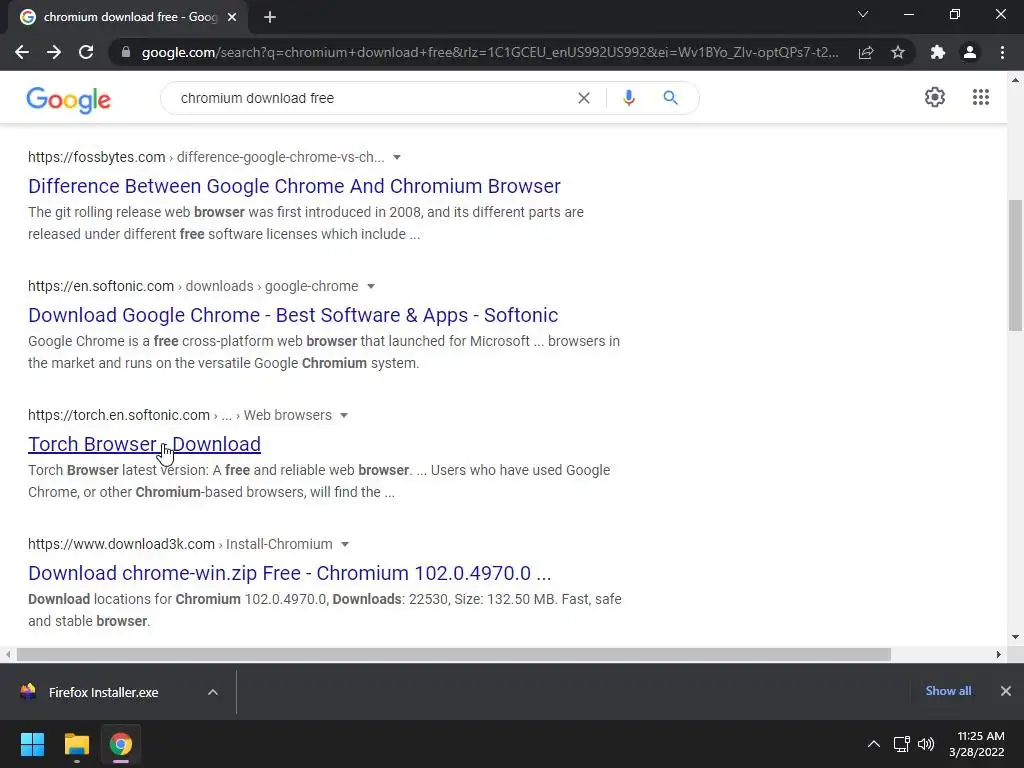Expand options arrow for en.softonic.com result
The image size is (1024, 768).
click(x=371, y=287)
